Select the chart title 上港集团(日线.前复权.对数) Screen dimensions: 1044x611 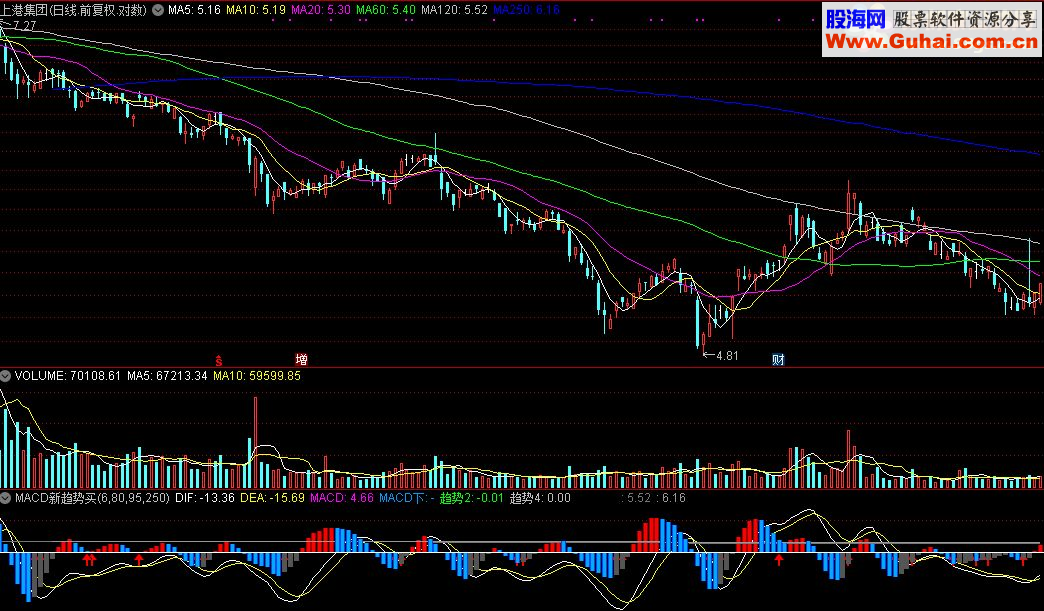[x=74, y=10]
